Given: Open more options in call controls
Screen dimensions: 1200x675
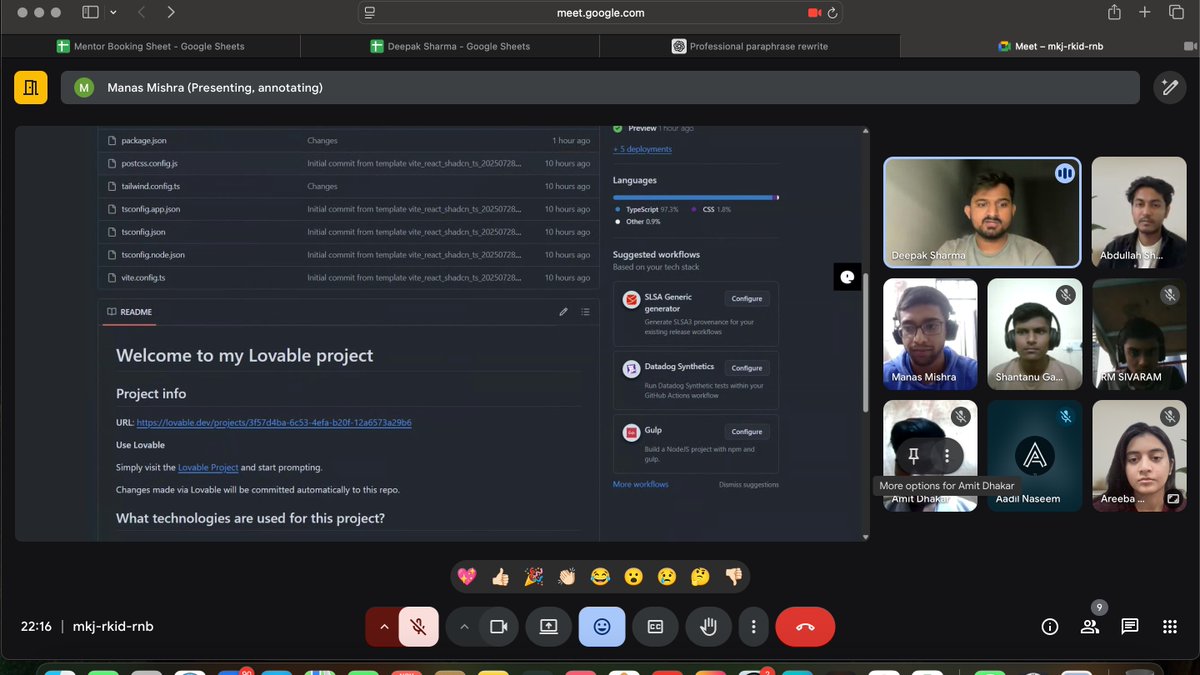Looking at the screenshot, I should pyautogui.click(x=753, y=627).
